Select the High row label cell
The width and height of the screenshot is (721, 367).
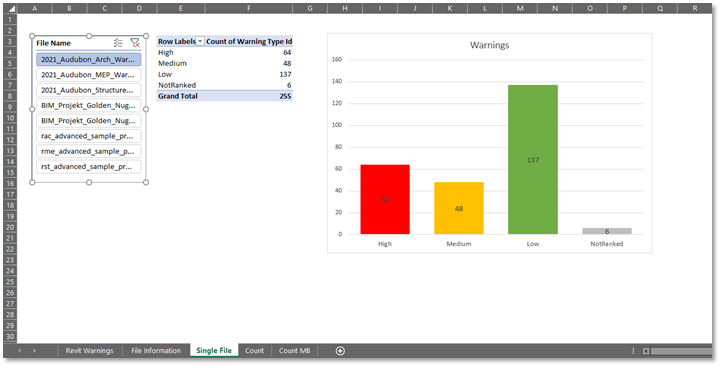(x=180, y=52)
